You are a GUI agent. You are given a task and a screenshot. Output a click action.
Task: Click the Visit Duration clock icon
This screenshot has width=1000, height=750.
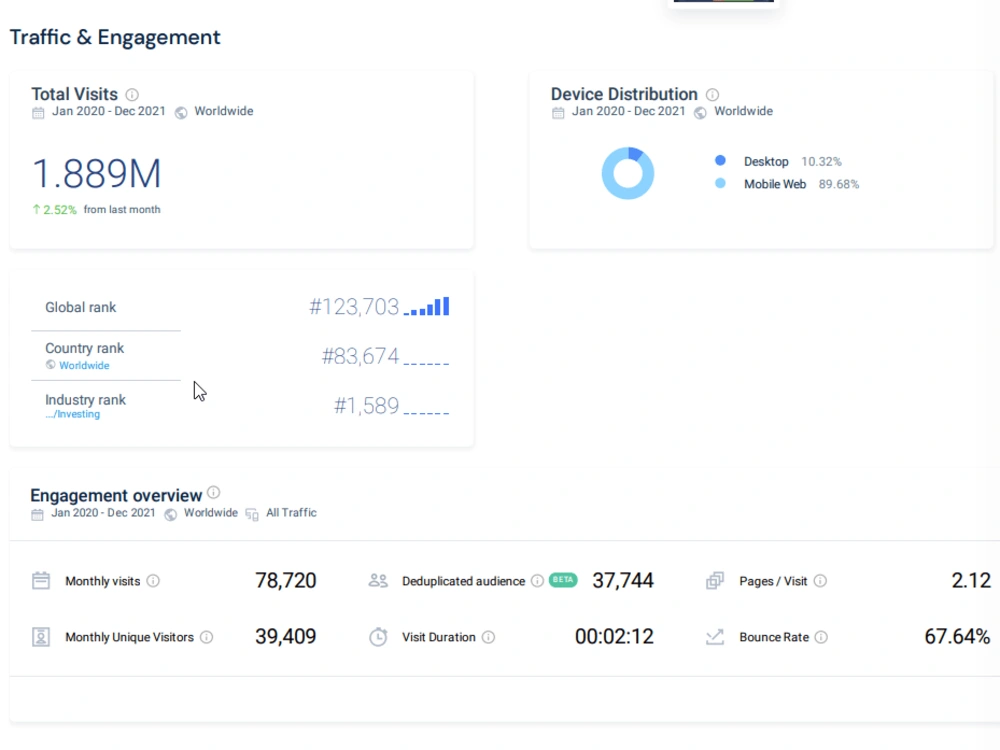click(378, 636)
